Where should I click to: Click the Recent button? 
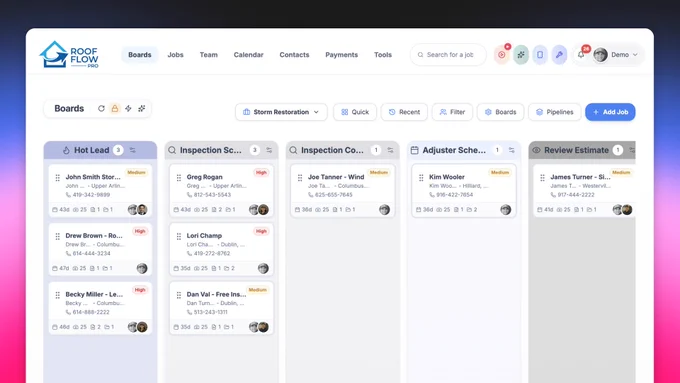(x=404, y=112)
